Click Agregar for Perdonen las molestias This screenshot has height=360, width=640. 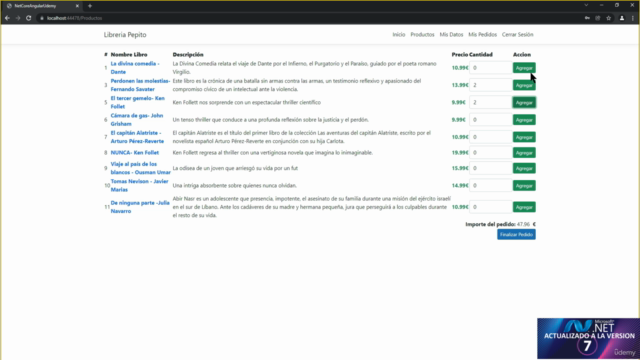coord(524,85)
